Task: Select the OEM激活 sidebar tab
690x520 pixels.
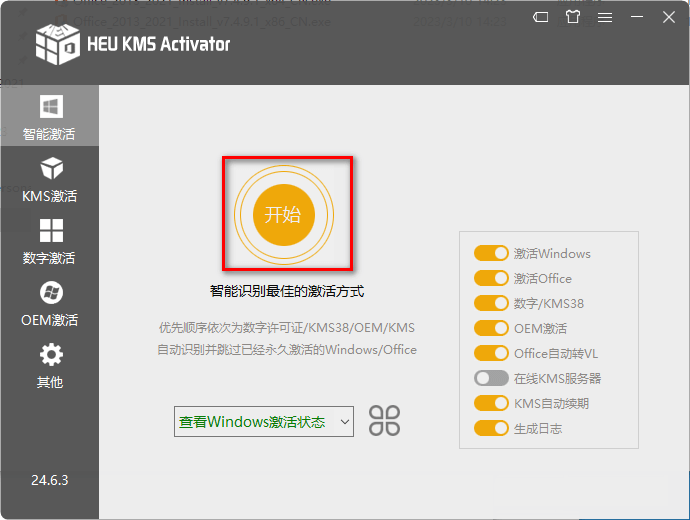Action: pos(50,304)
